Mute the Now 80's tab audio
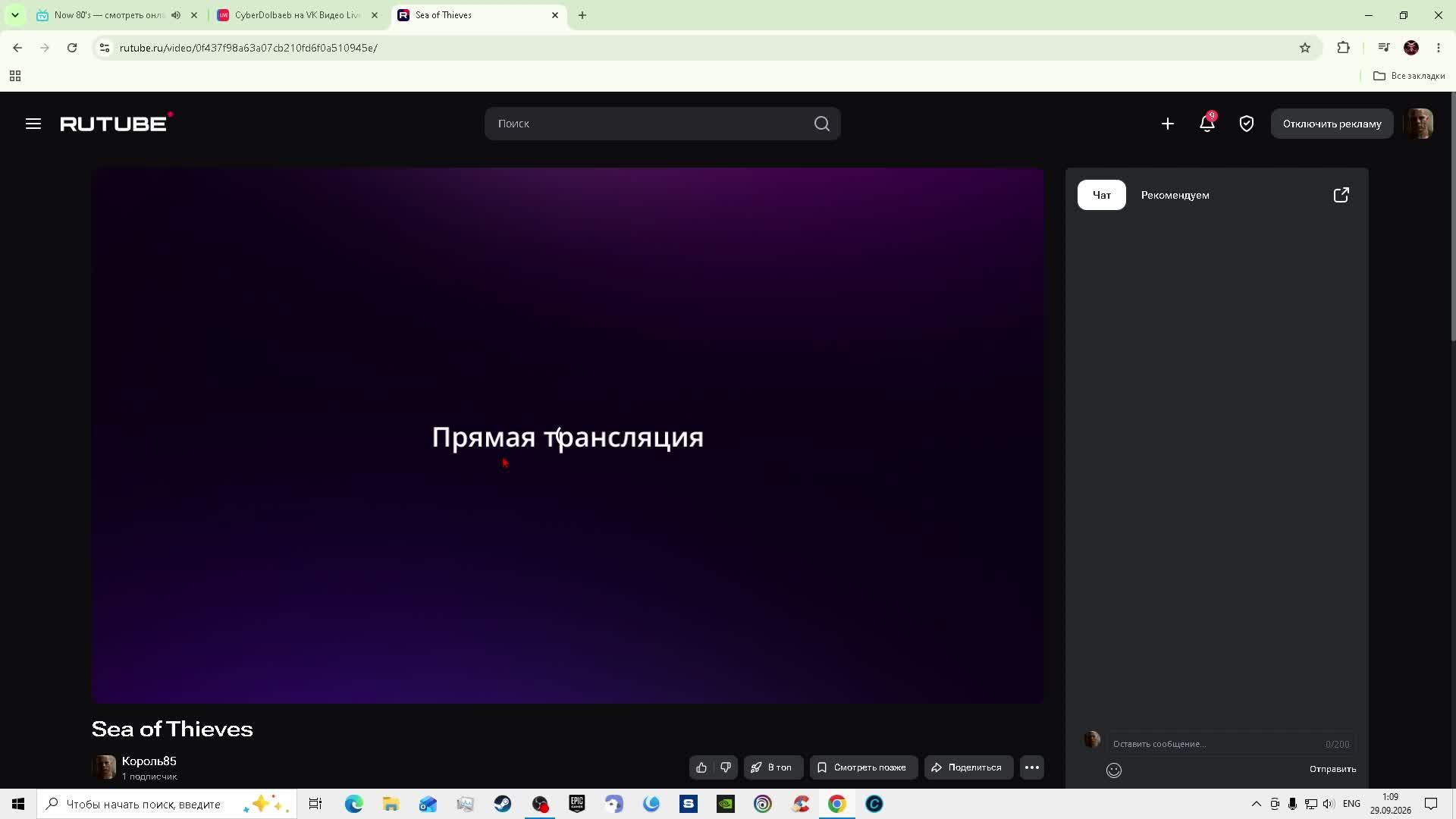Viewport: 1456px width, 819px height. click(x=176, y=15)
